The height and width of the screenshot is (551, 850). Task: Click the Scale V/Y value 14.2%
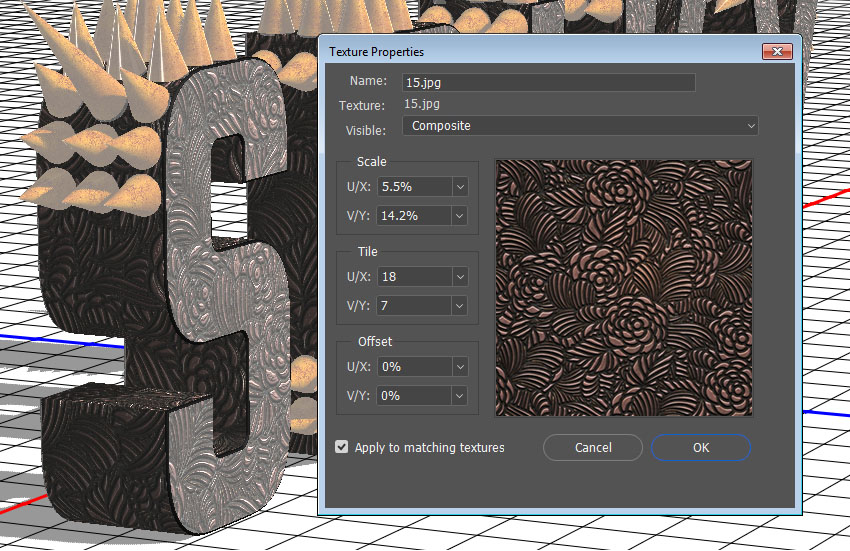point(415,216)
